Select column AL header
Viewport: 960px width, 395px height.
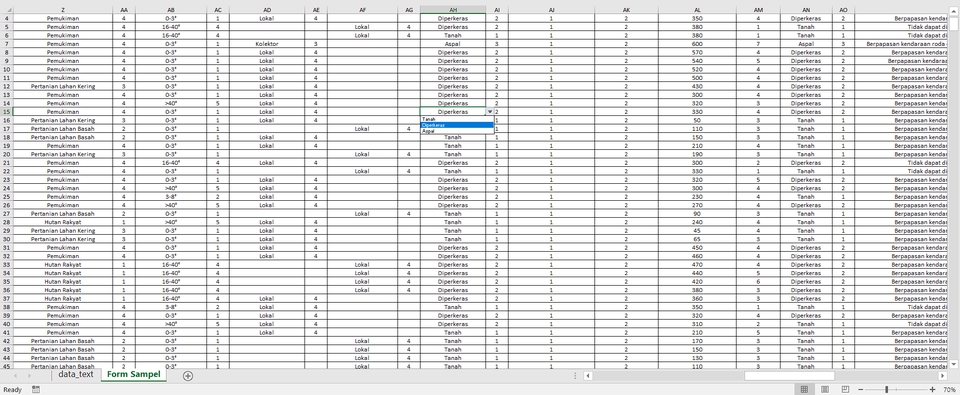click(x=697, y=10)
